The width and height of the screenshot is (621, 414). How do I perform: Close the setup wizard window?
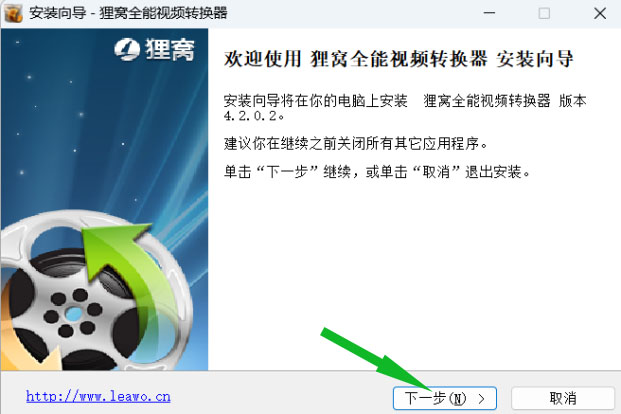600,13
